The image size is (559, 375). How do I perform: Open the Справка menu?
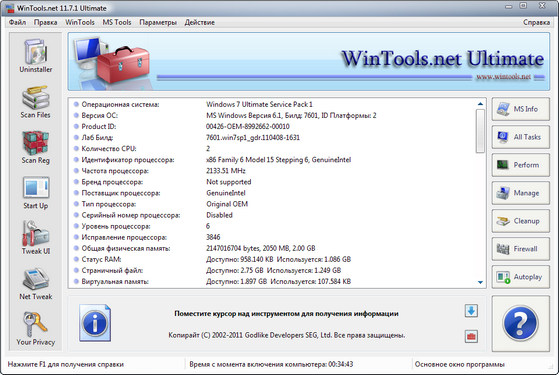click(536, 22)
